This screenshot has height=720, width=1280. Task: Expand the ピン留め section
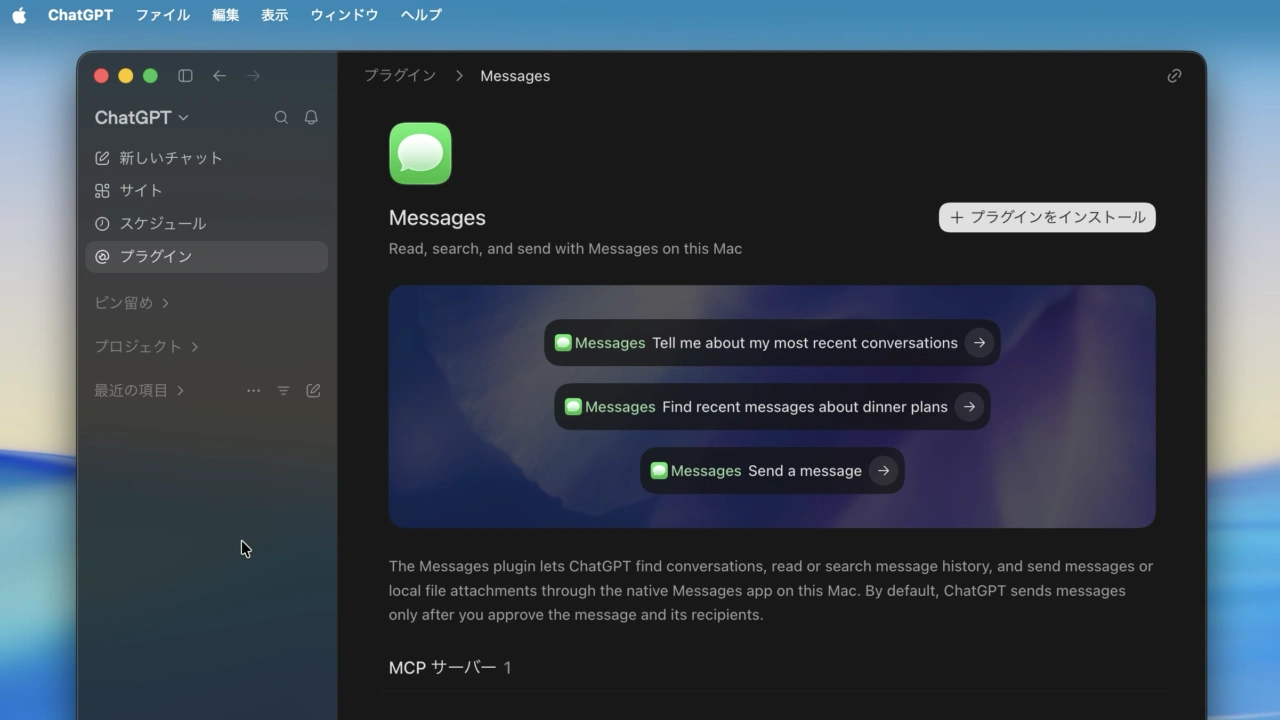131,303
